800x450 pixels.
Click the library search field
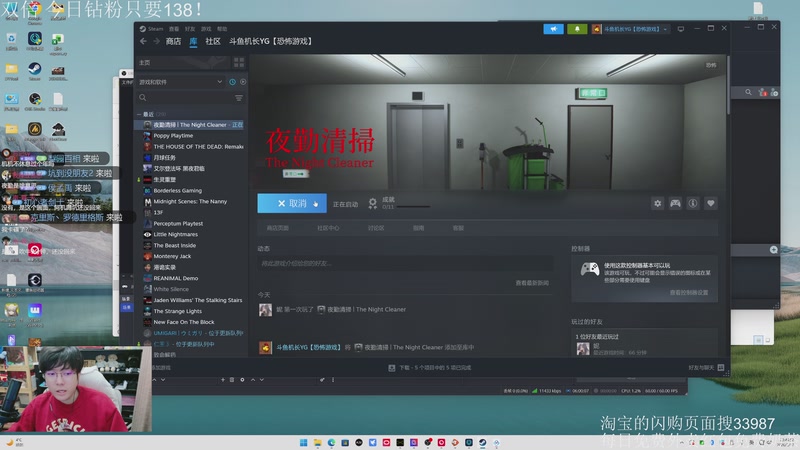[x=186, y=97]
